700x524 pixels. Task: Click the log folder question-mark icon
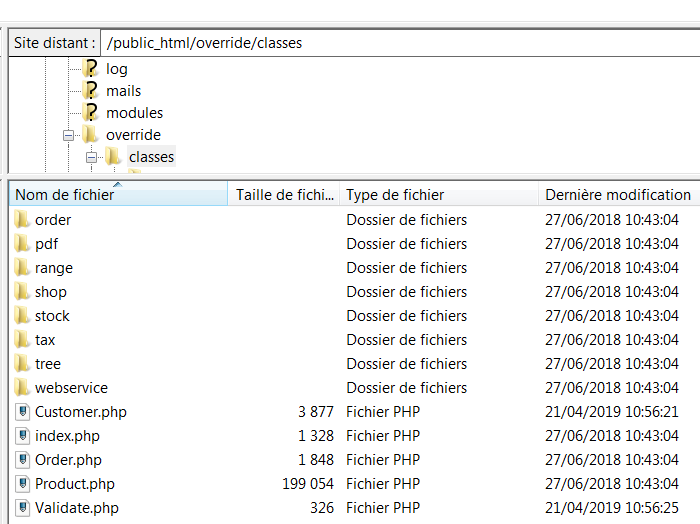click(91, 69)
